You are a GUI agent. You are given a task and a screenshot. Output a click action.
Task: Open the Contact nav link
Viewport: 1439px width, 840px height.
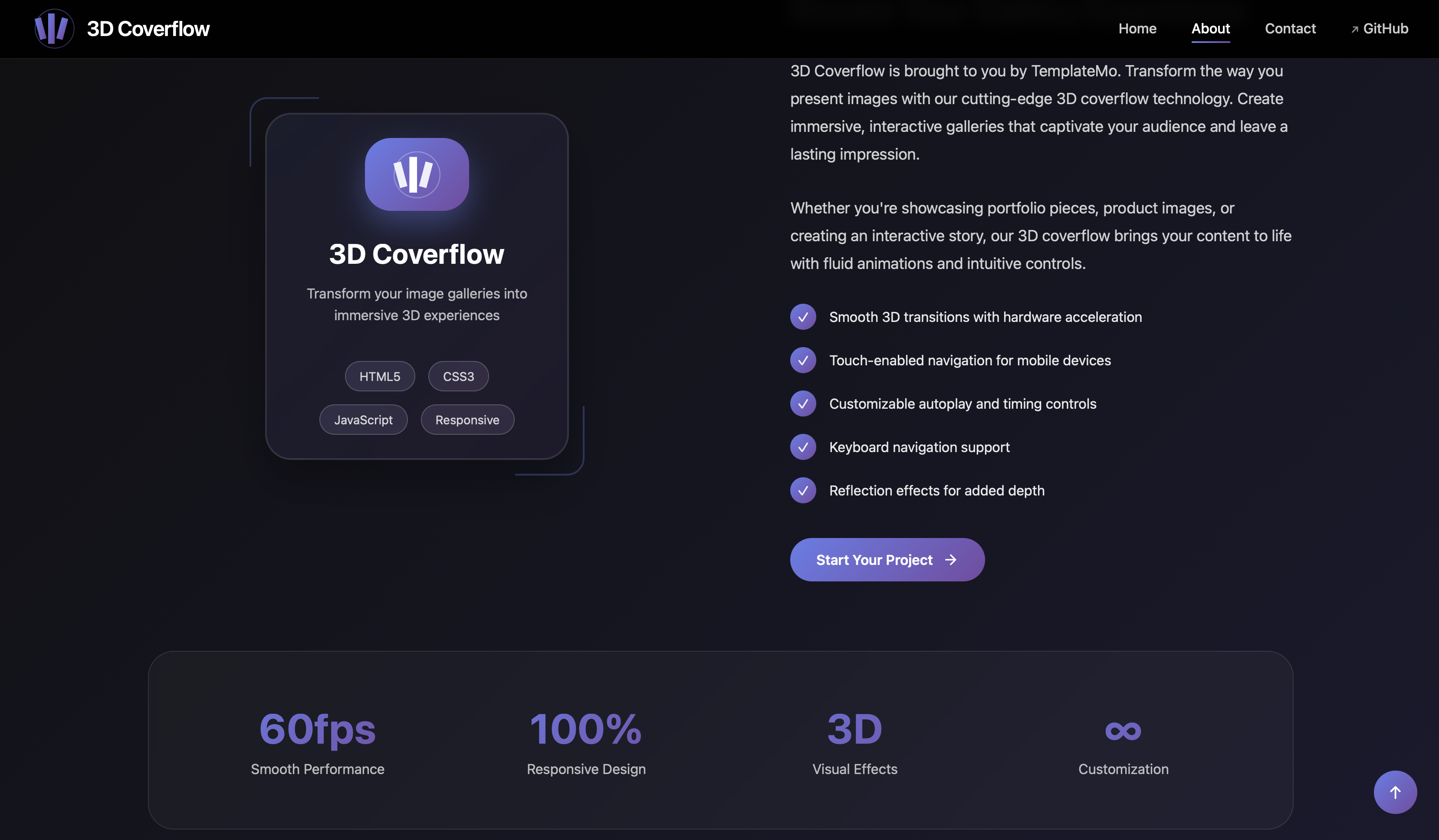tap(1290, 29)
